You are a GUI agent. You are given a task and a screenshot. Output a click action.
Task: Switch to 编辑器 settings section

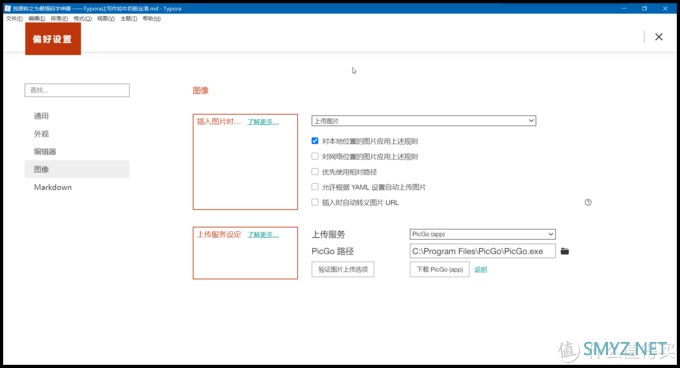pos(77,151)
